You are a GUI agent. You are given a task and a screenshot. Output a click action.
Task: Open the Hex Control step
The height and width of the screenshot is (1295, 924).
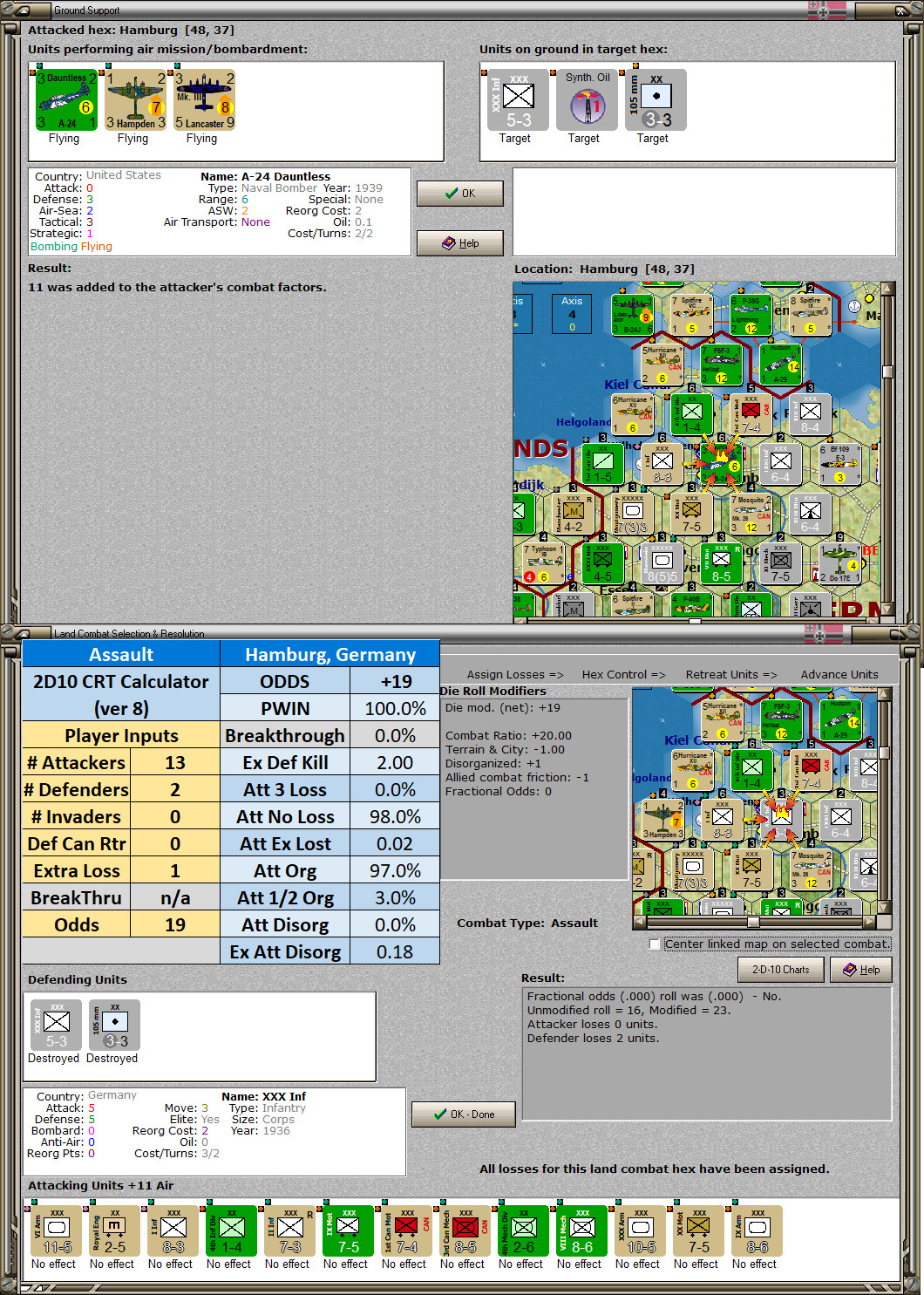pyautogui.click(x=624, y=675)
